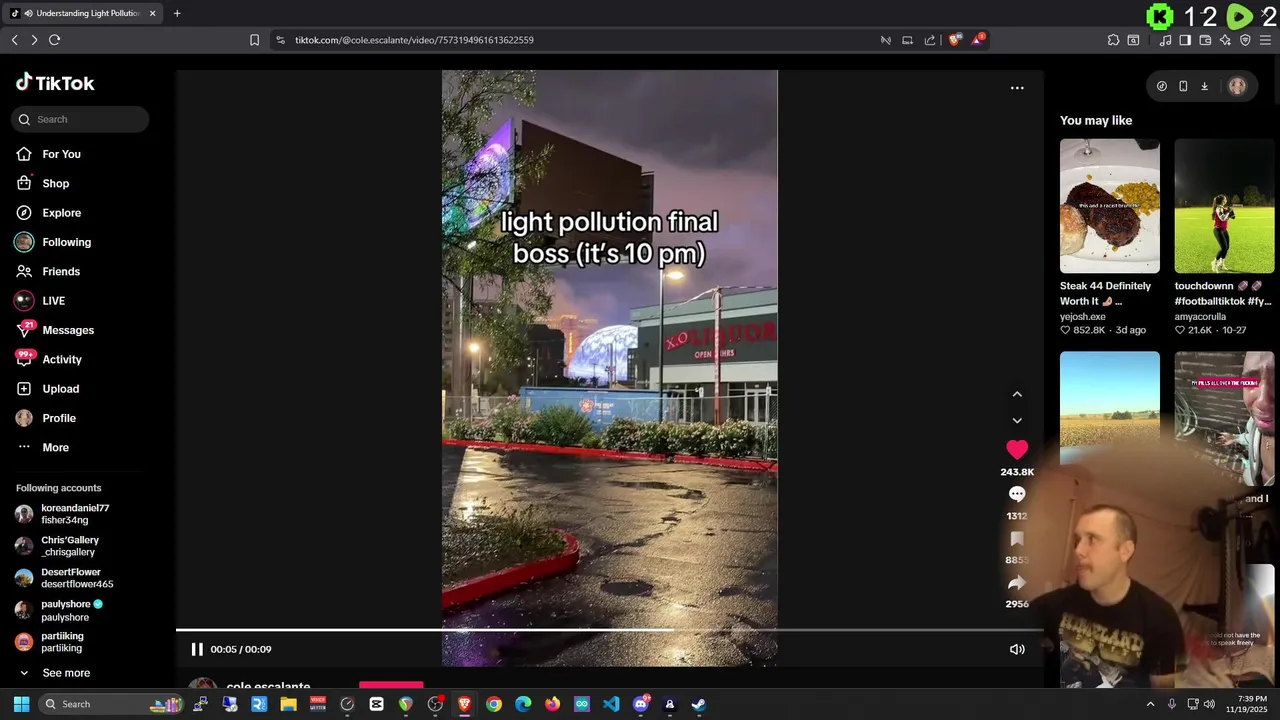Open the Steak 44 video thumbnail
Screen dimensions: 1280x720
point(1110,206)
